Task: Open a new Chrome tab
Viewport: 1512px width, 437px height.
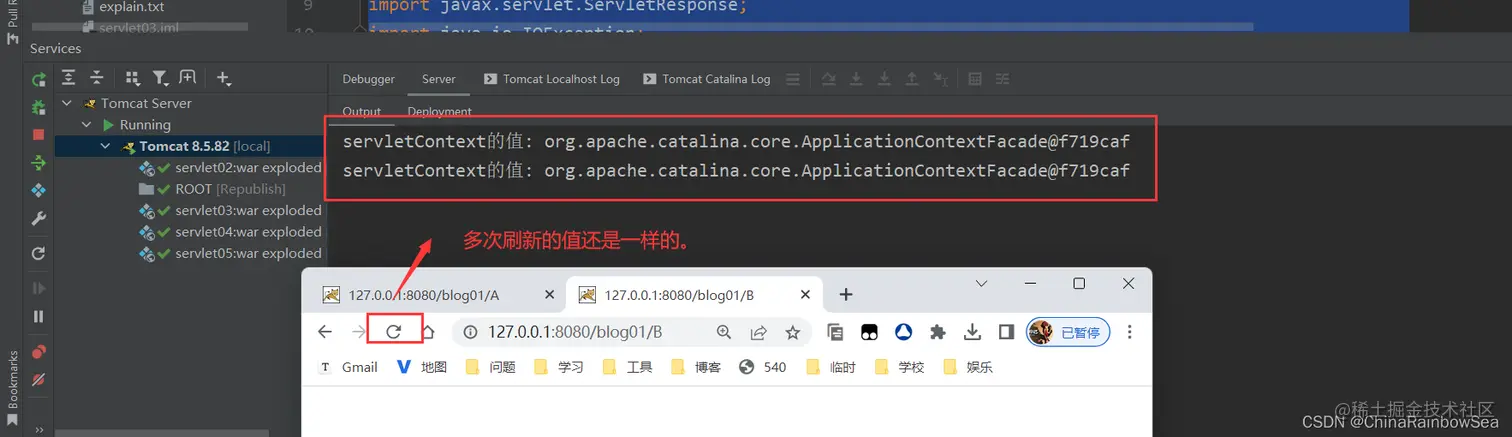Action: click(x=846, y=295)
